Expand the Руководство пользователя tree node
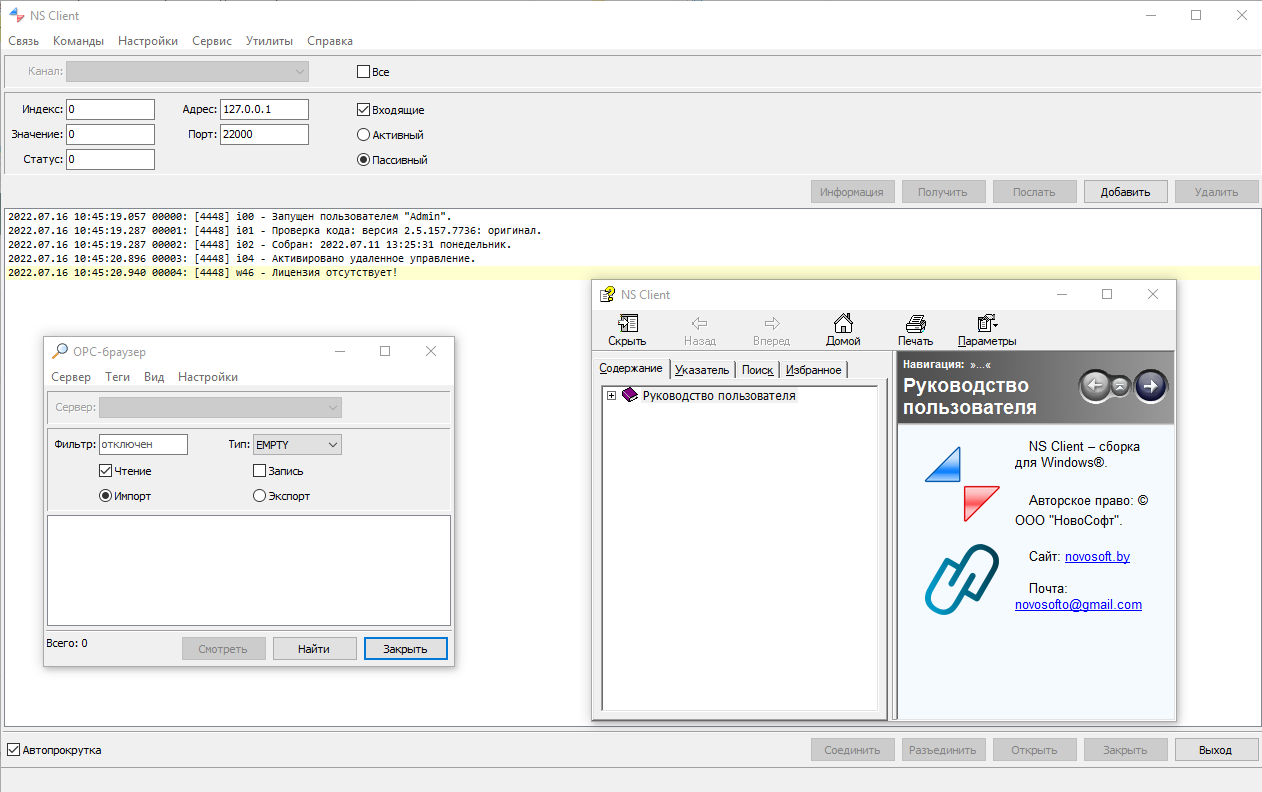The width and height of the screenshot is (1262, 792). pos(611,396)
